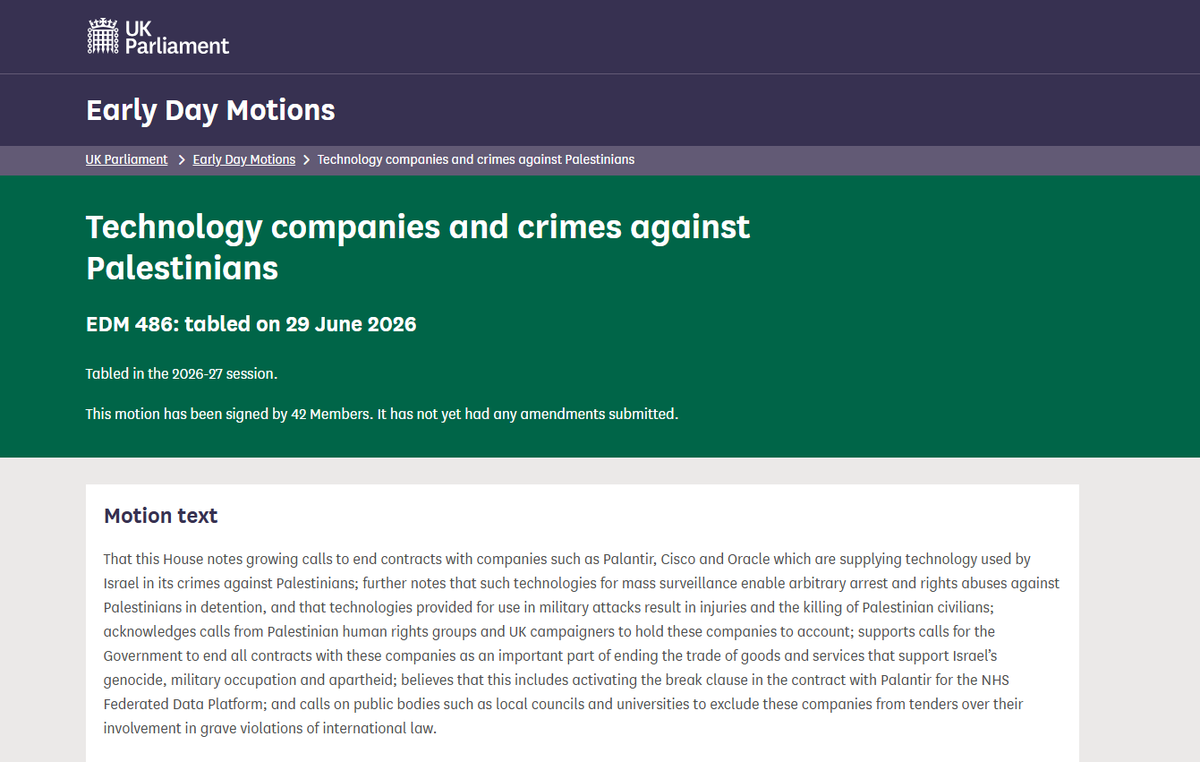Image resolution: width=1200 pixels, height=762 pixels.
Task: Click the motion paragraph mentioning Palantir, Cisco and Oracle
Action: pos(582,643)
